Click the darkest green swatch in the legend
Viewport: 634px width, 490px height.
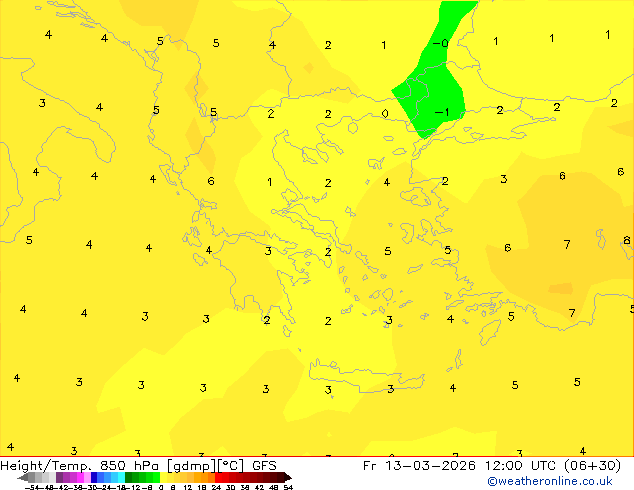(x=129, y=477)
